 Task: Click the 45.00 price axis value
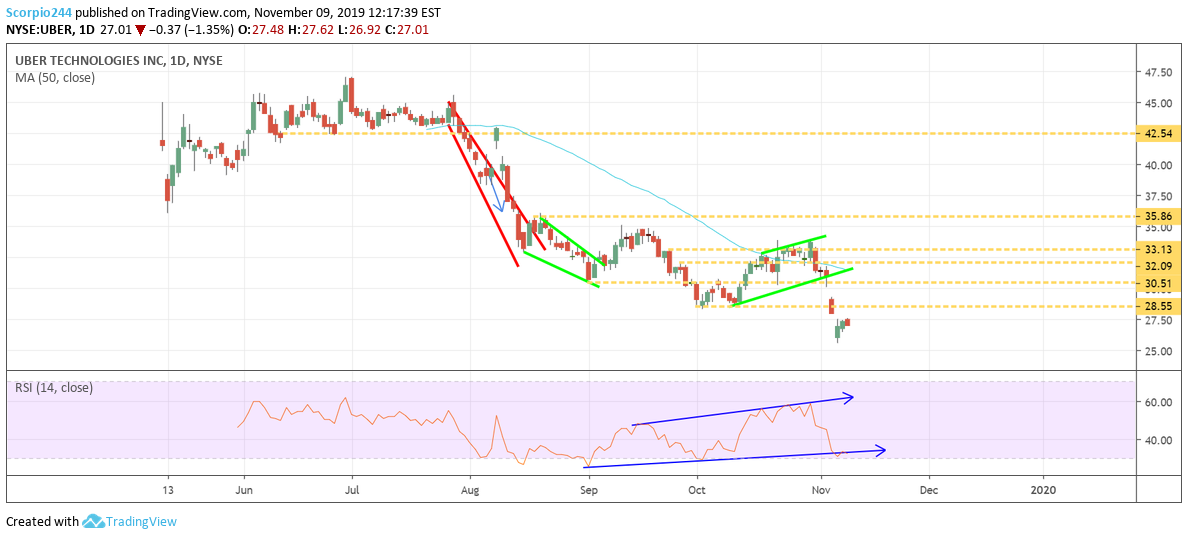pyautogui.click(x=1158, y=104)
